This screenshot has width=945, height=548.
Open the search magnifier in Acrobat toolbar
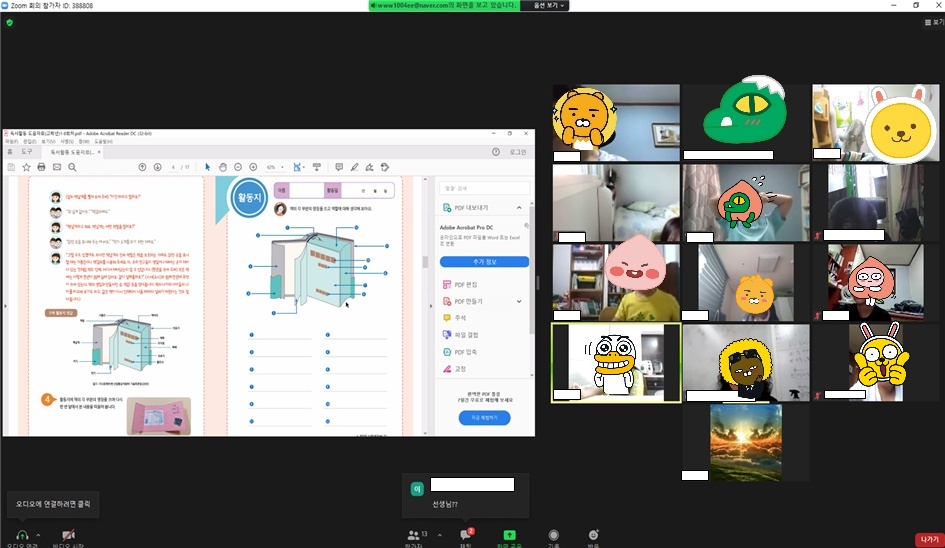[72, 167]
